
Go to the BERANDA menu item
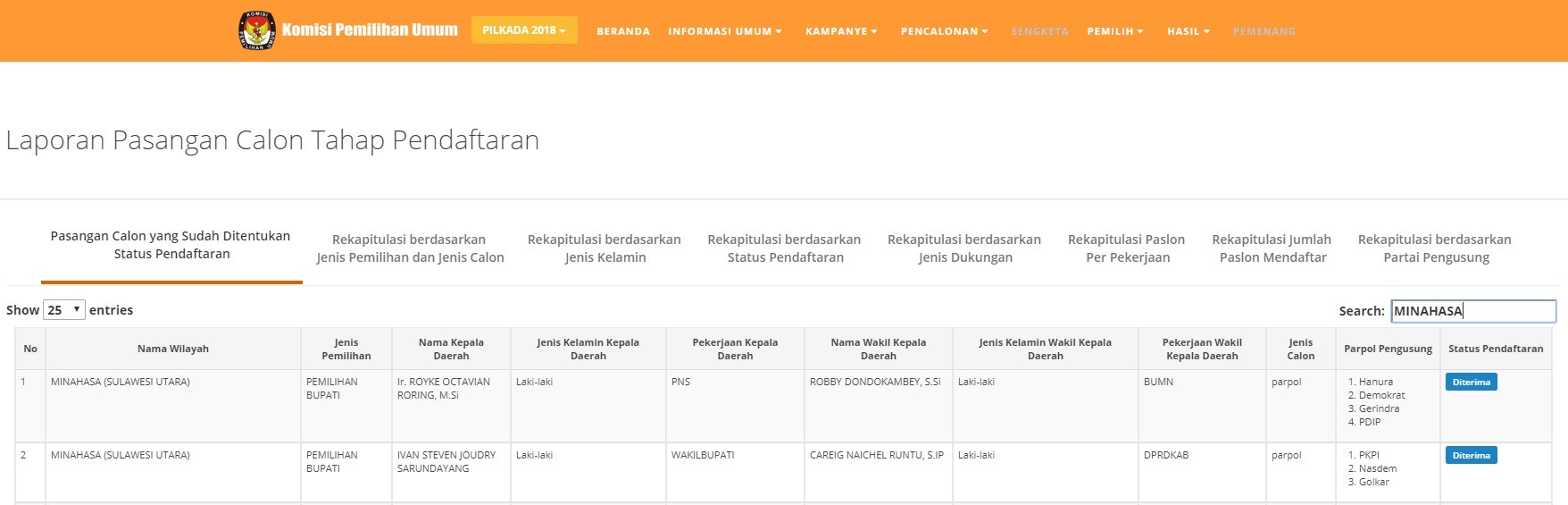coord(623,31)
